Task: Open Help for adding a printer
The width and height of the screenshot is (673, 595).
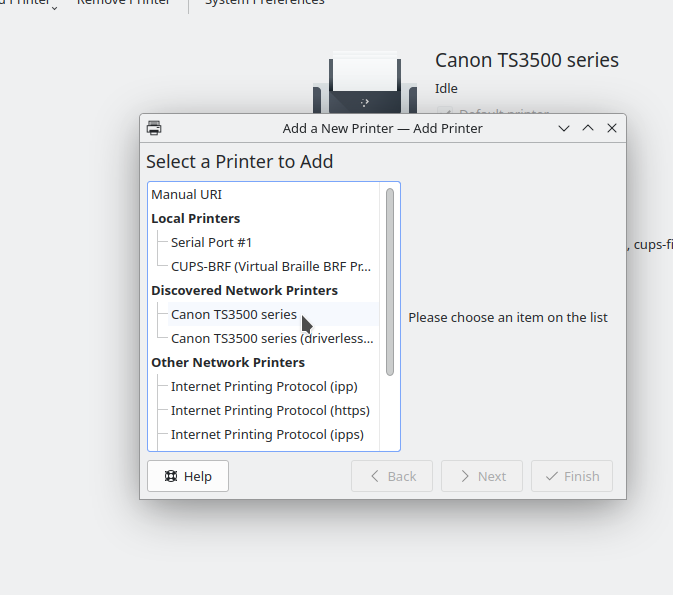Action: pos(188,476)
